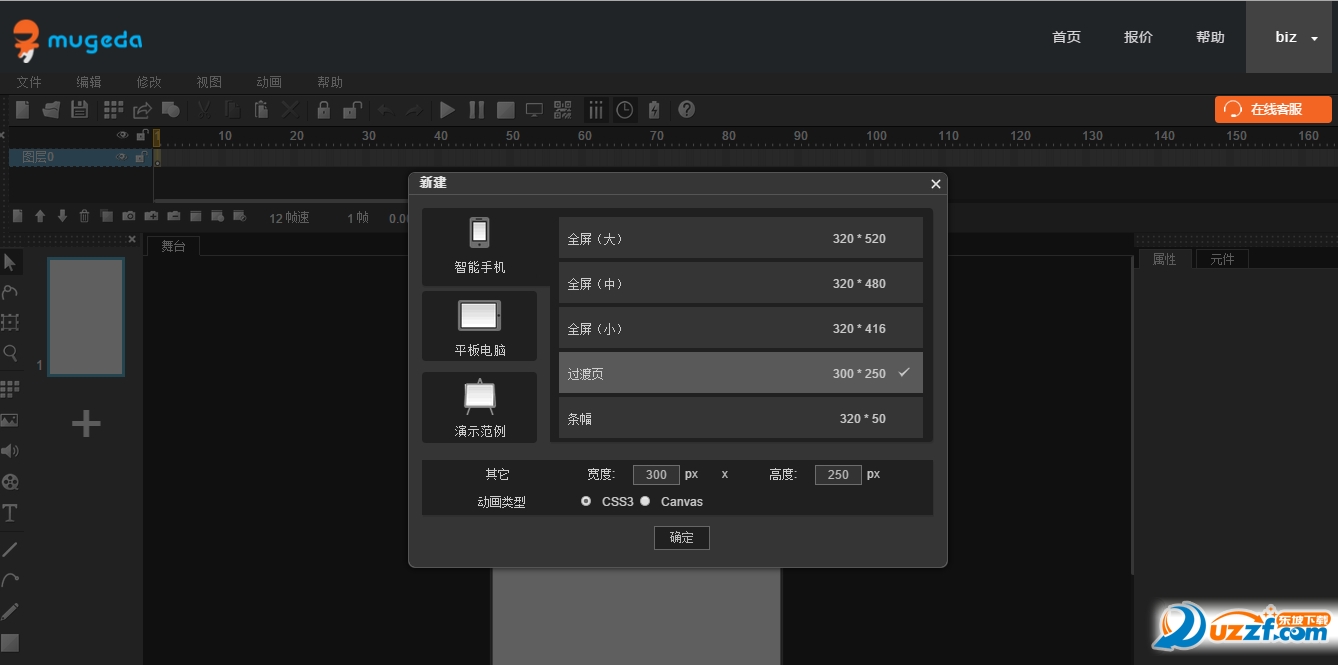This screenshot has width=1338, height=665.
Task: Select the Text tool
Action: coord(10,513)
